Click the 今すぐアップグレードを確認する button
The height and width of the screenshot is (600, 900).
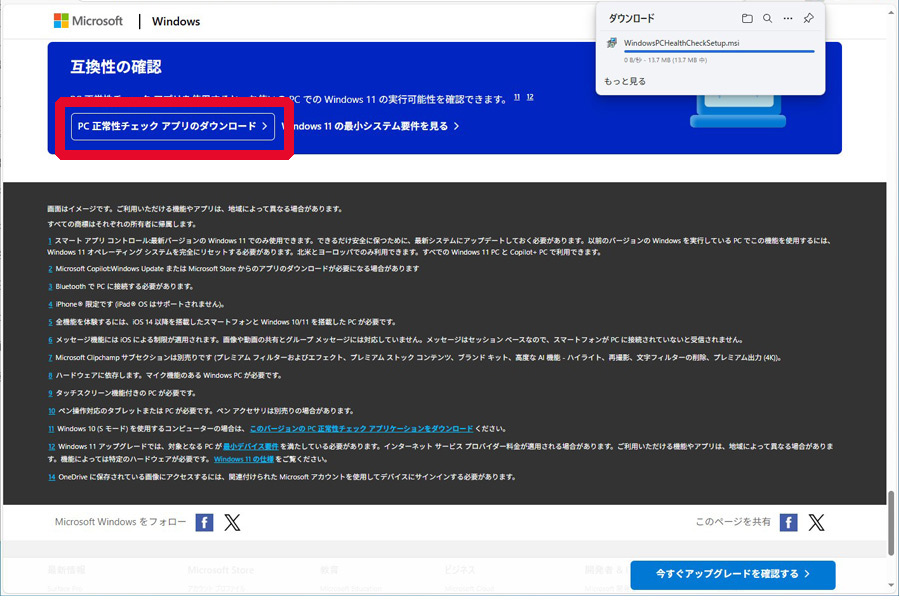[x=733, y=574]
